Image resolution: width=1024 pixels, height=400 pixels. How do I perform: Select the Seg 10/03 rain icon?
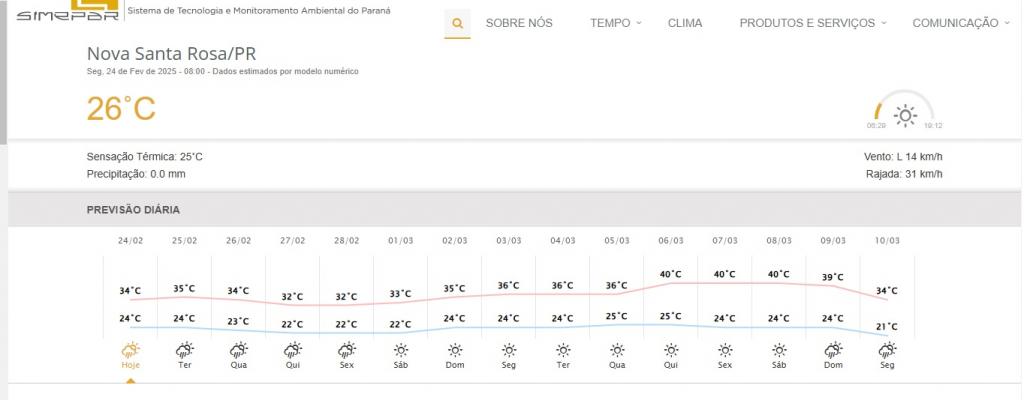click(886, 350)
